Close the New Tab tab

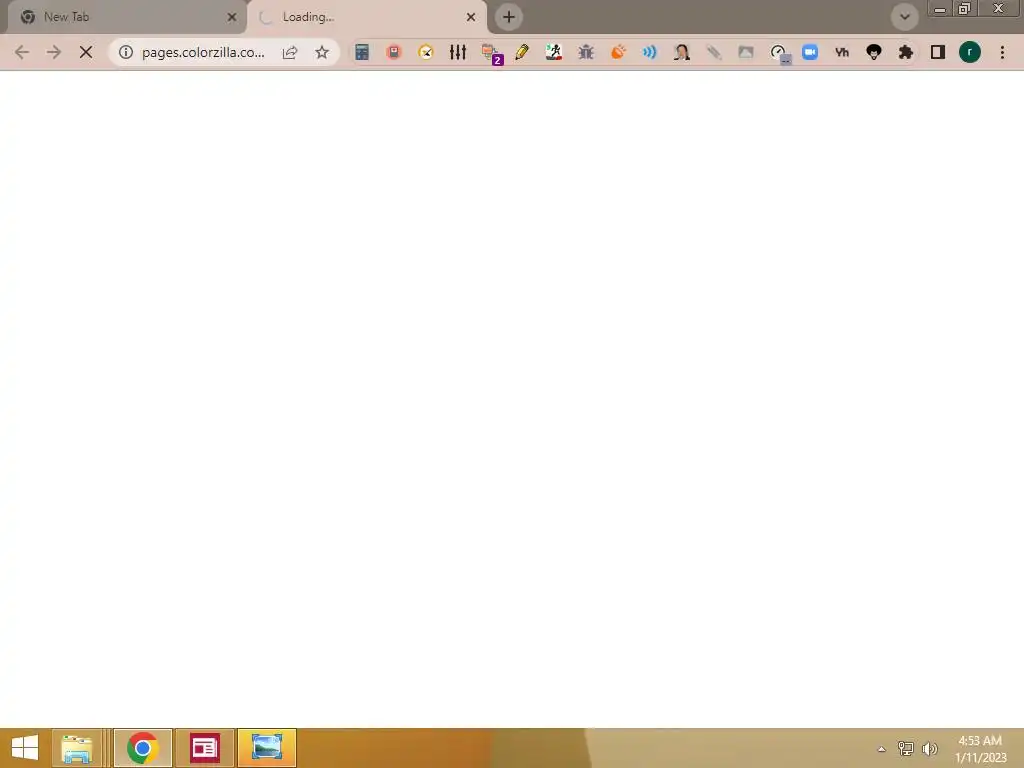click(x=231, y=18)
